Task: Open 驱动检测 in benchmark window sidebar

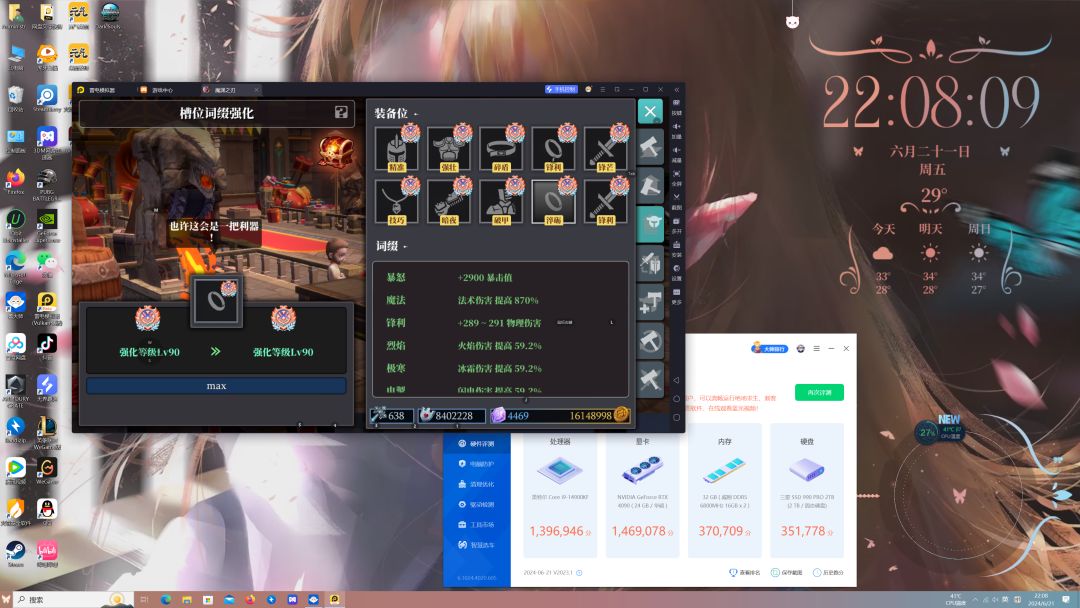Action: (477, 505)
